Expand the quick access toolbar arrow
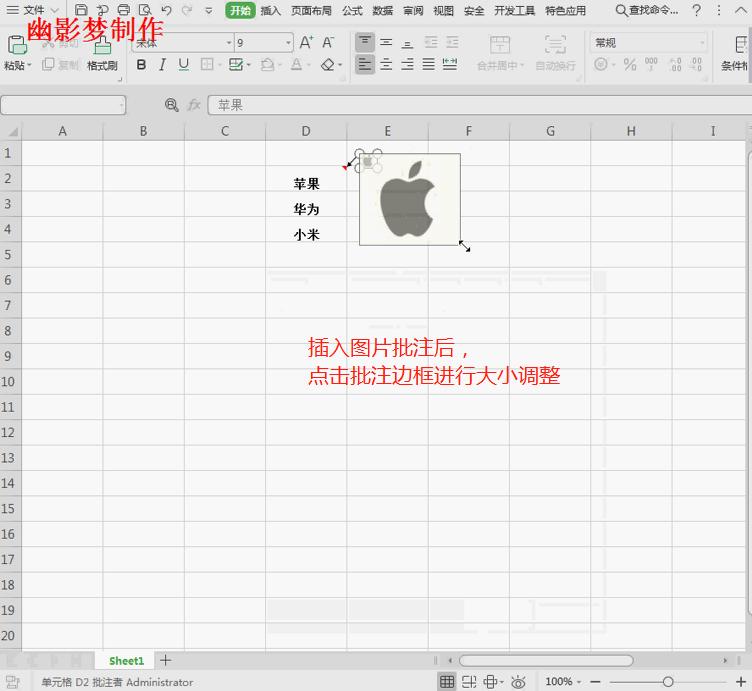This screenshot has width=752, height=691. click(x=209, y=10)
